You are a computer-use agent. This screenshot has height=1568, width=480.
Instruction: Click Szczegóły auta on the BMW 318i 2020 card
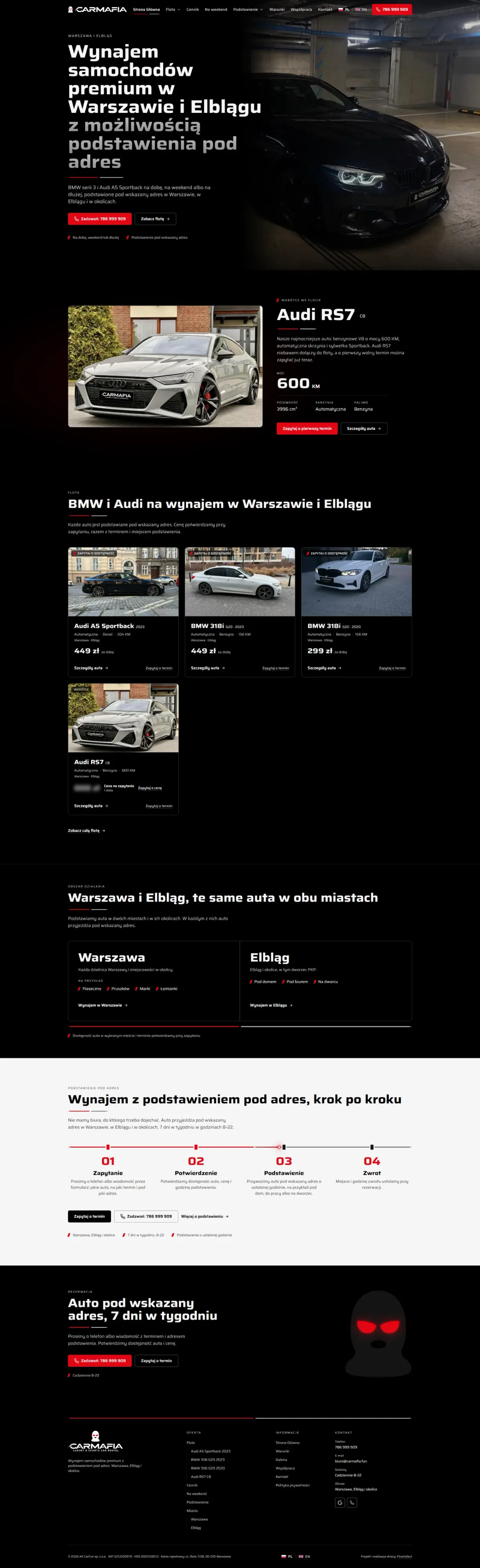tap(324, 668)
